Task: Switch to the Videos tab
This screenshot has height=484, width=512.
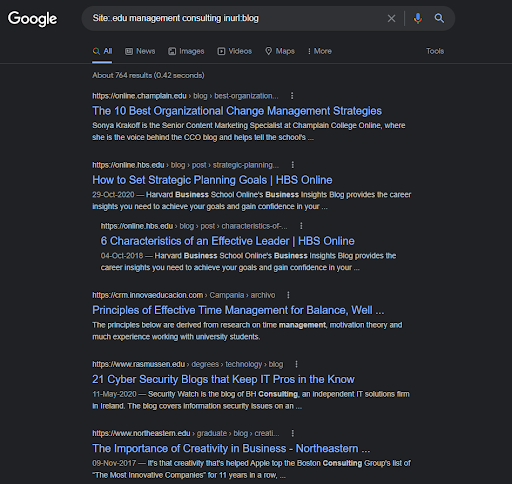Action: (x=235, y=51)
